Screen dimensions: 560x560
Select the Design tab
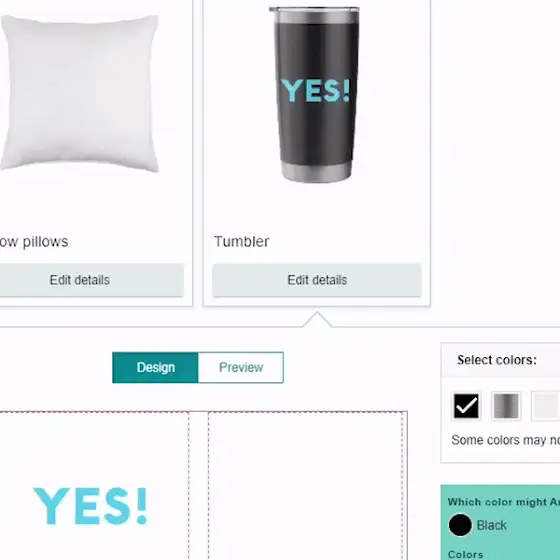tap(155, 368)
